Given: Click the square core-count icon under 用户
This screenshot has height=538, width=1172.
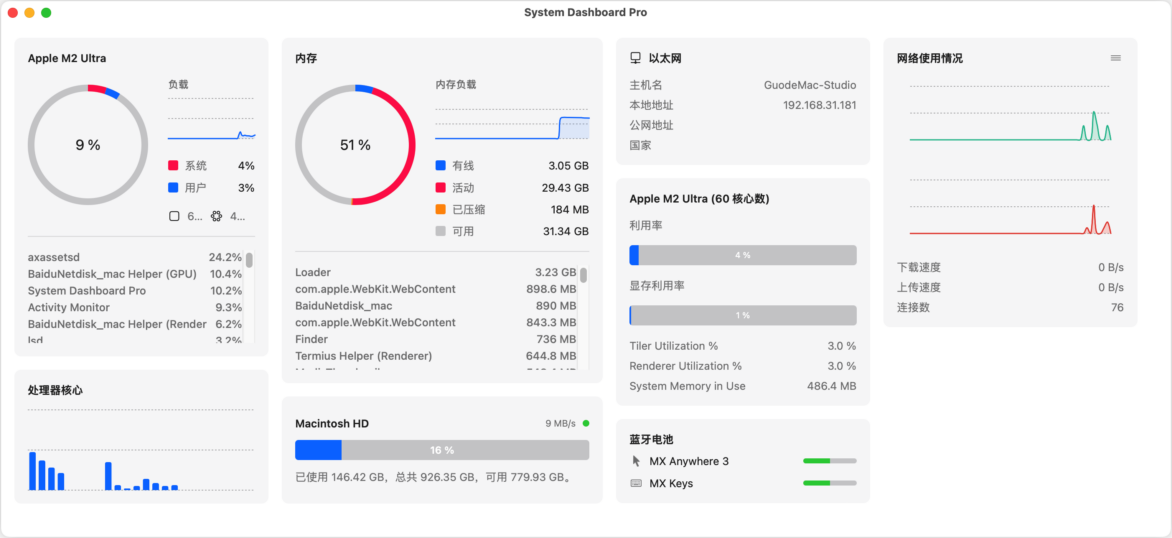Looking at the screenshot, I should [174, 216].
